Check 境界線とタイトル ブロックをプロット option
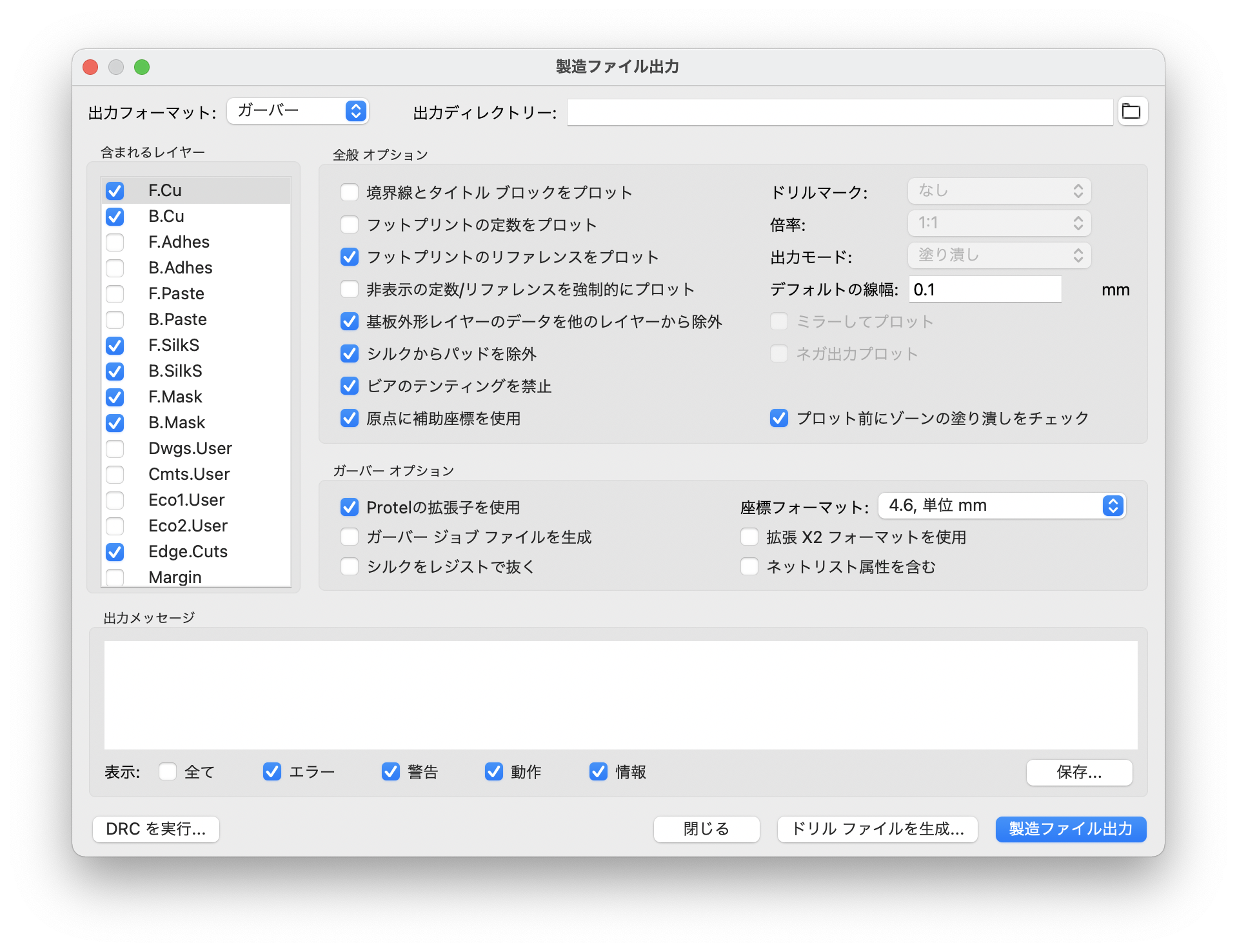This screenshot has height=952, width=1237. [x=350, y=192]
